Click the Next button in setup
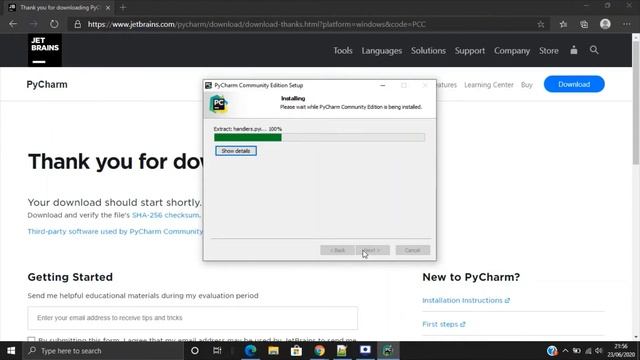This screenshot has width=640, height=360. point(372,250)
